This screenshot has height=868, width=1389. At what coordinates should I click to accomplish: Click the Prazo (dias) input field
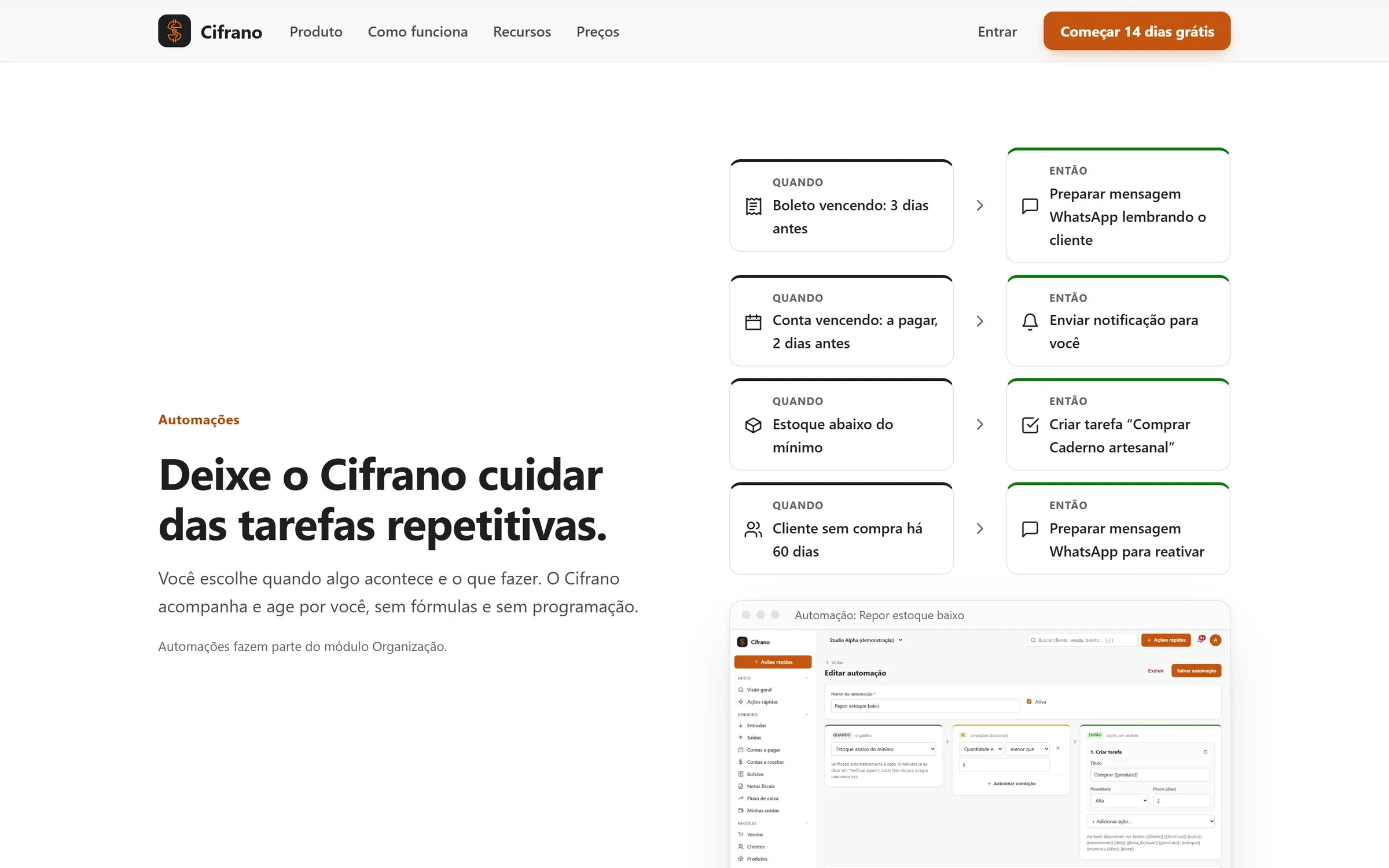(1182, 801)
